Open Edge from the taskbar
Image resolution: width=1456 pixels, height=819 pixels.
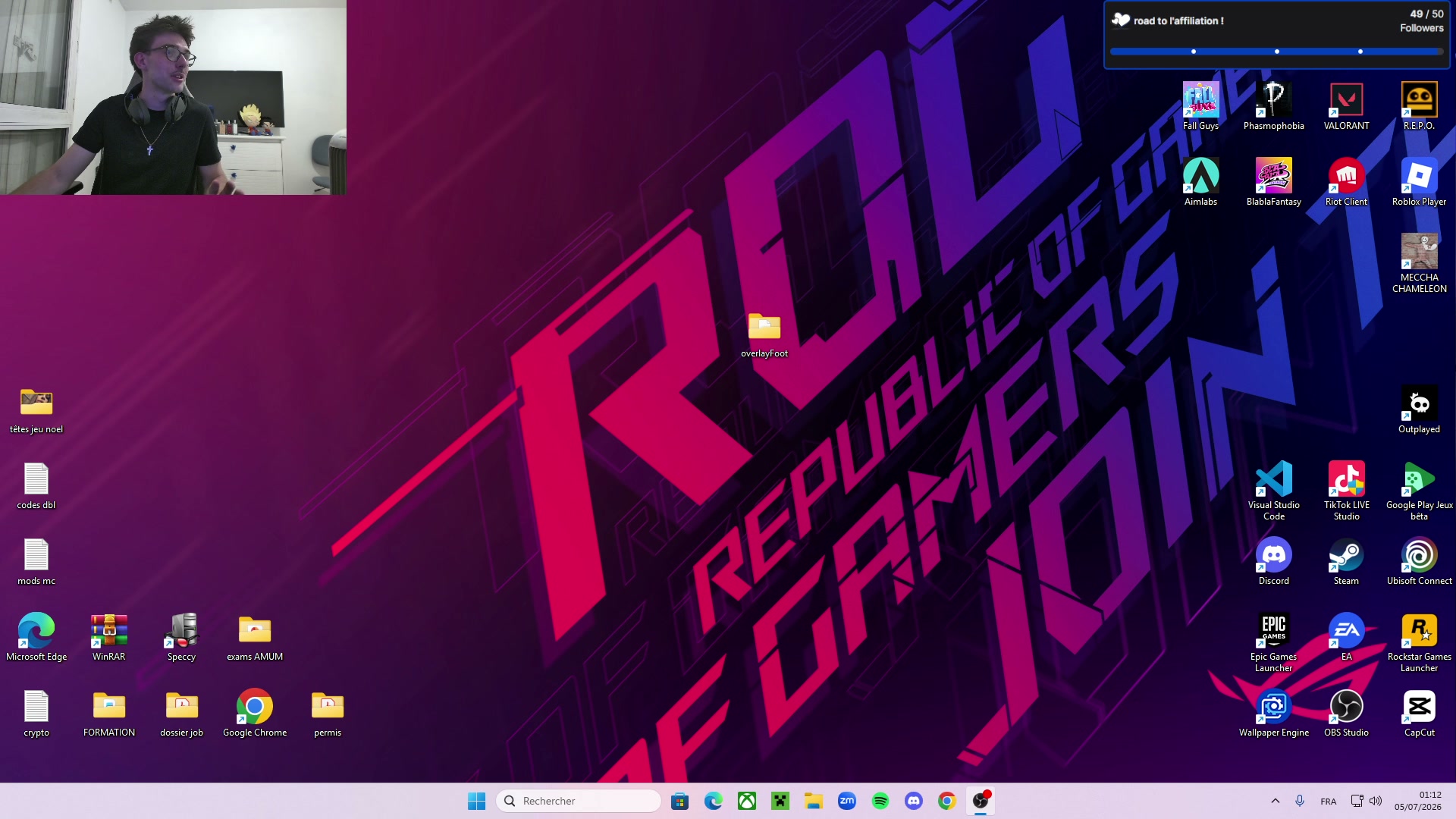(714, 801)
